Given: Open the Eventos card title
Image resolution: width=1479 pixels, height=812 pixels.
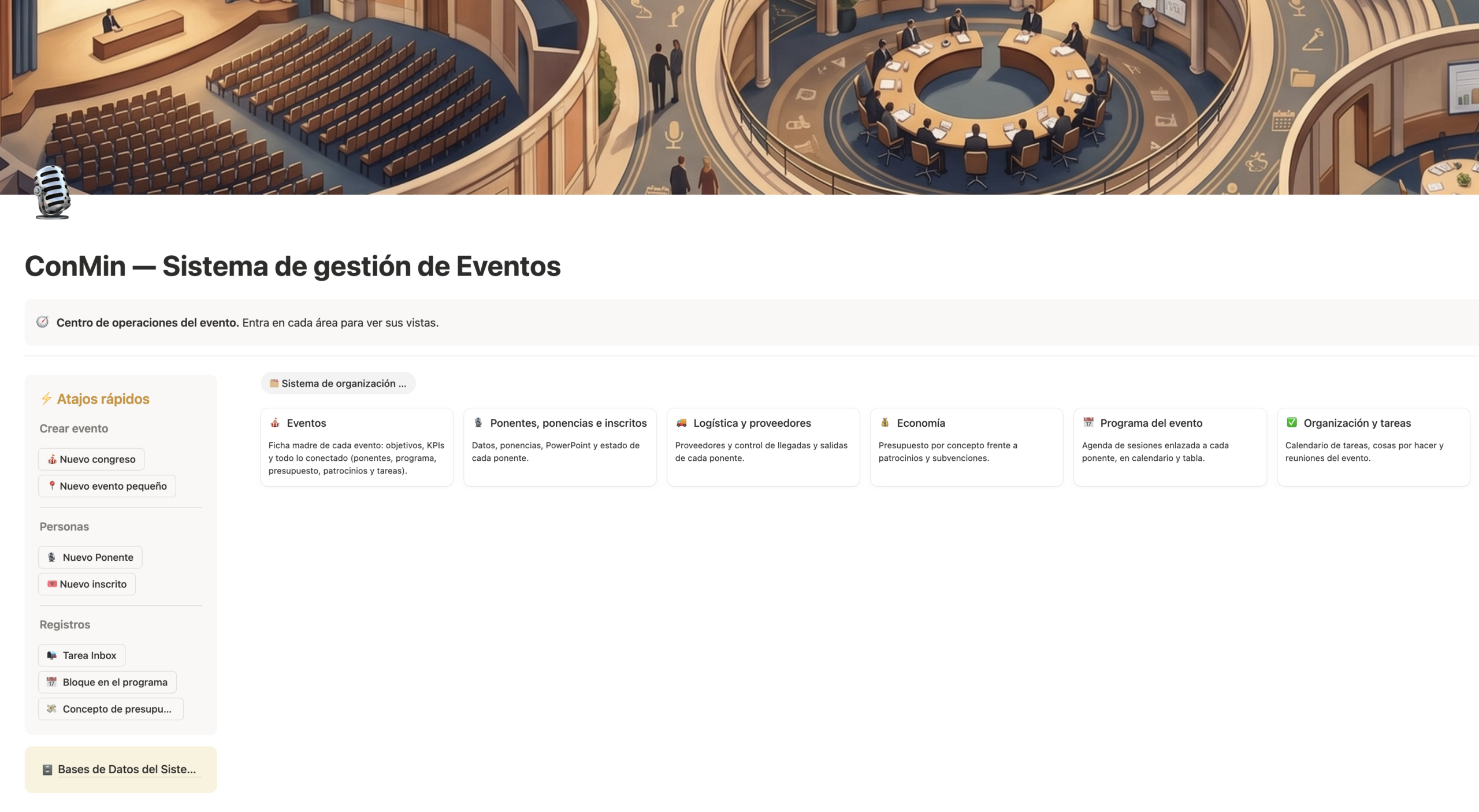Looking at the screenshot, I should point(306,423).
